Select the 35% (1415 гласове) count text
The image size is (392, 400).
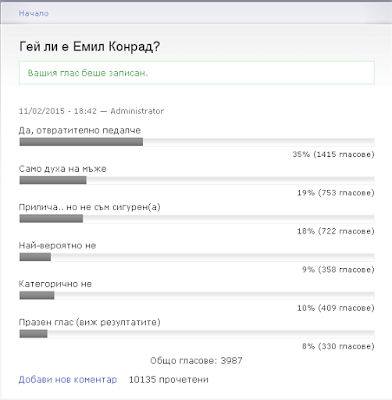(x=333, y=154)
